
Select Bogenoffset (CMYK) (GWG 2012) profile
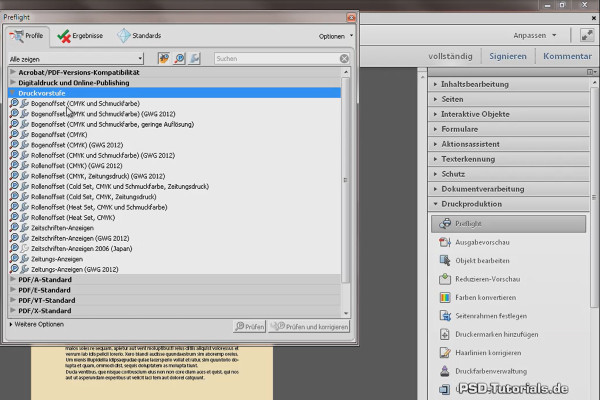tap(77, 145)
